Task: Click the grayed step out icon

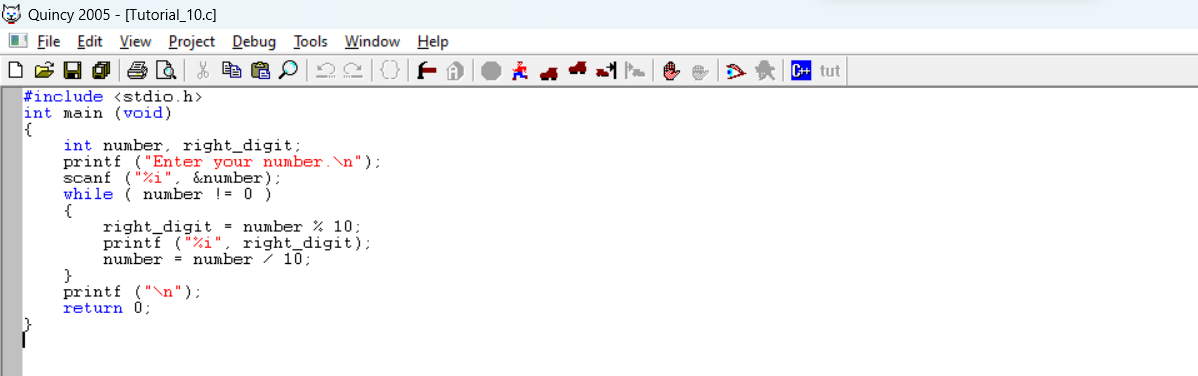Action: pos(634,71)
